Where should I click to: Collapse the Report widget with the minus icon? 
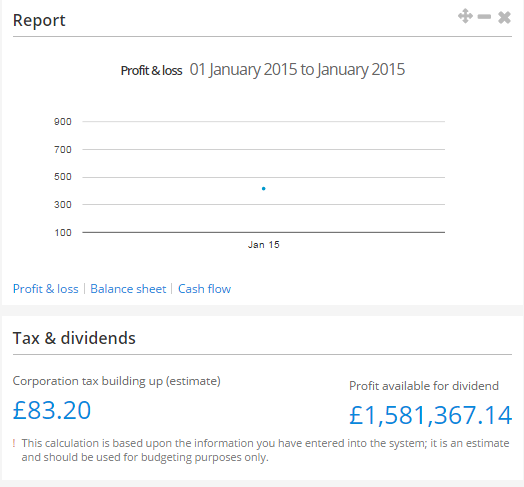click(484, 16)
